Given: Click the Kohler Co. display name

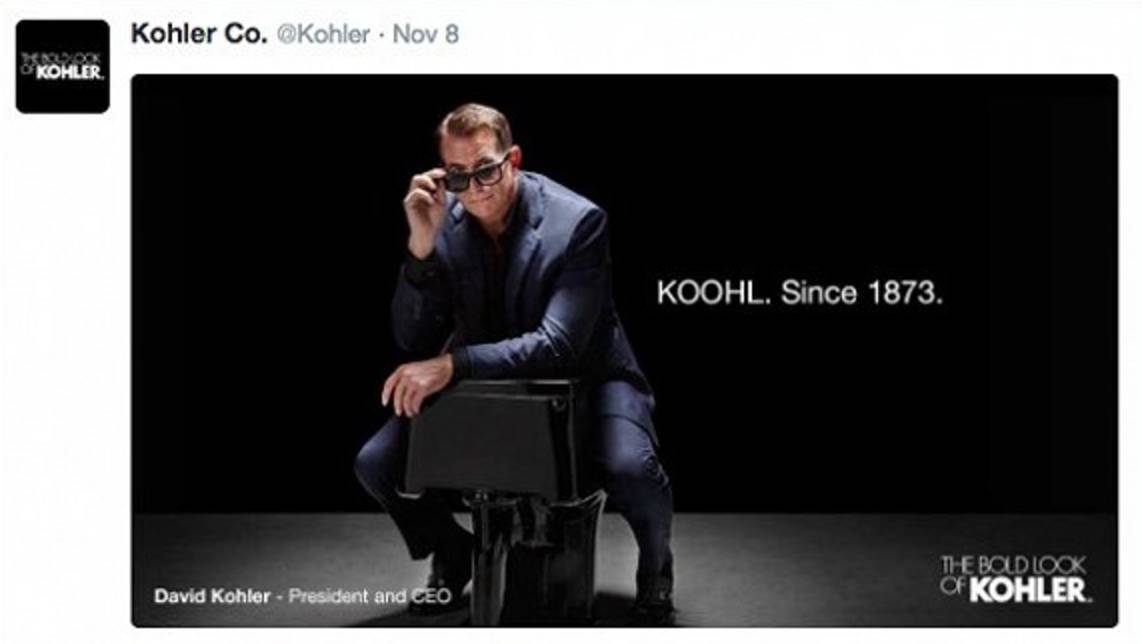Looking at the screenshot, I should [199, 34].
